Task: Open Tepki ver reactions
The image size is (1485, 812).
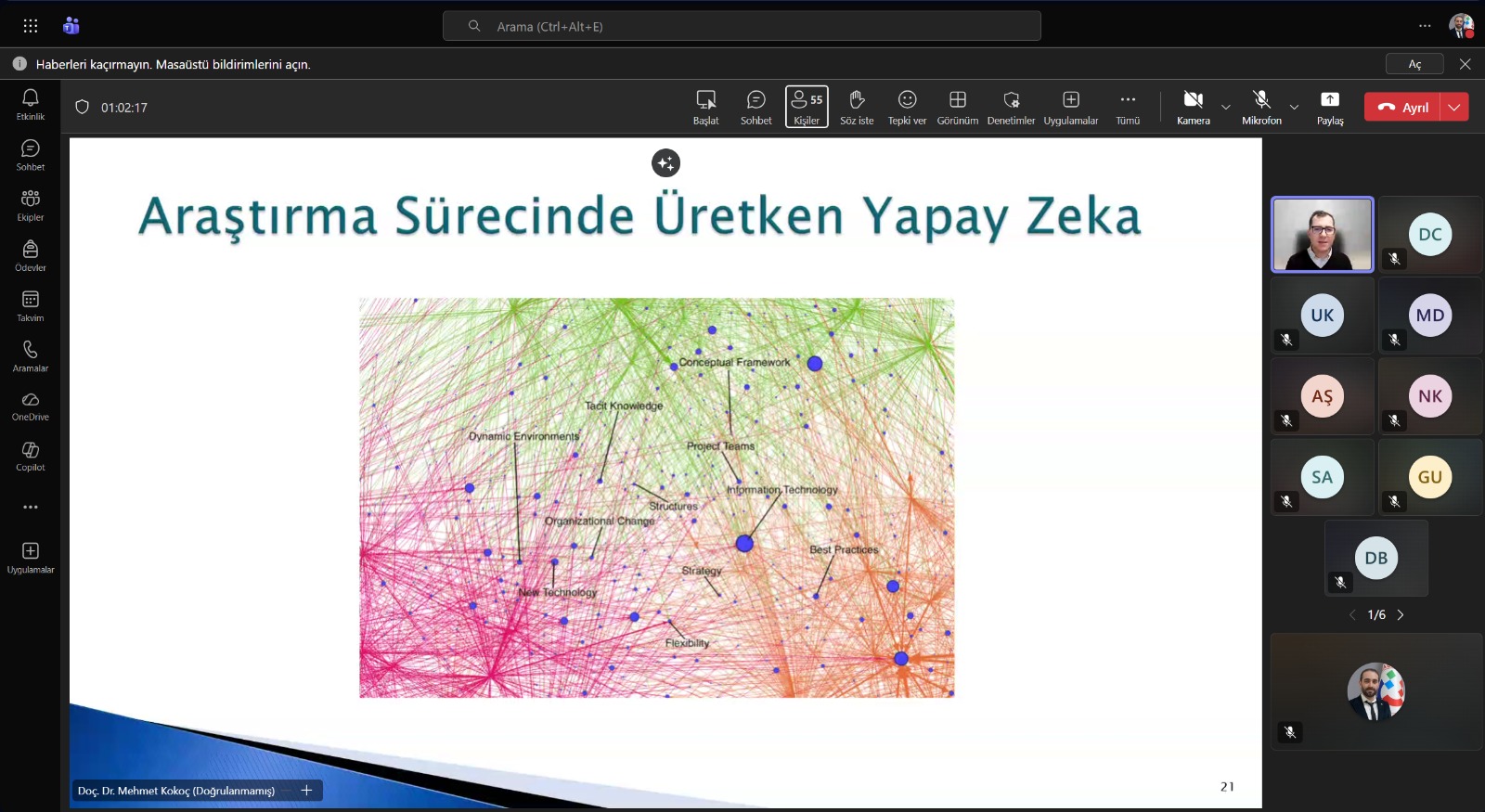Action: pos(907,107)
